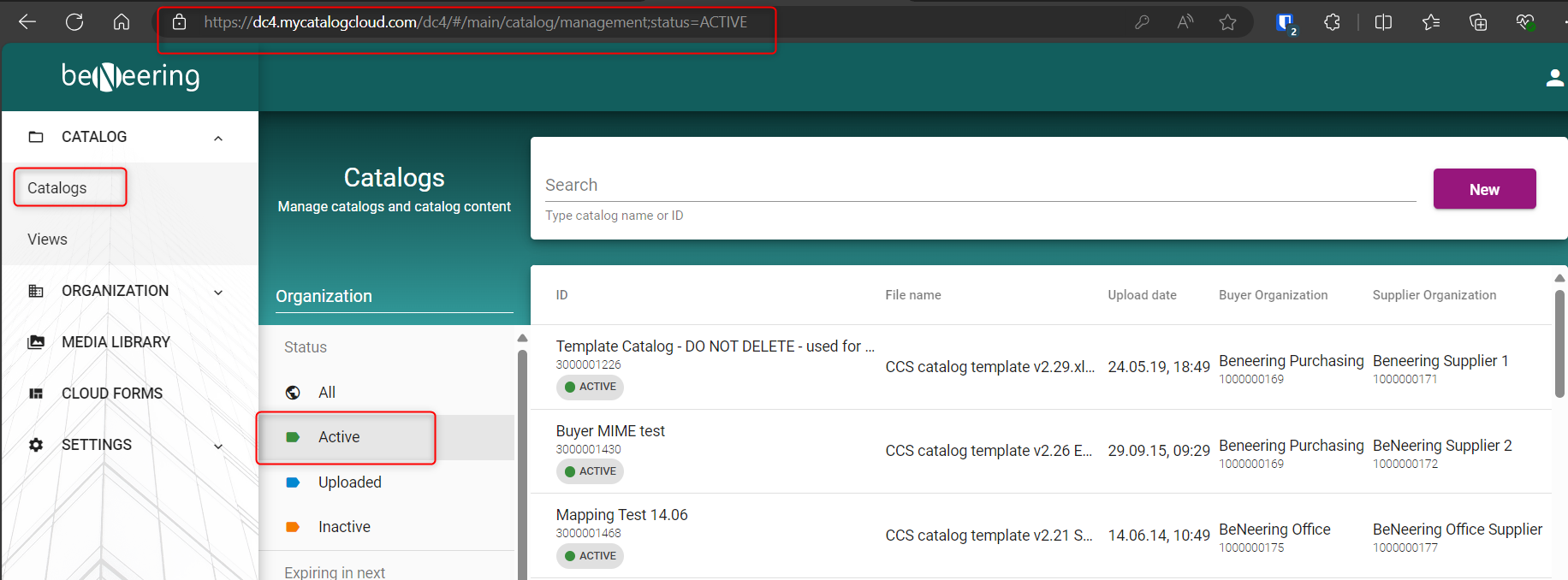Click the Settings gear icon
The image size is (1568, 580).
(x=36, y=445)
